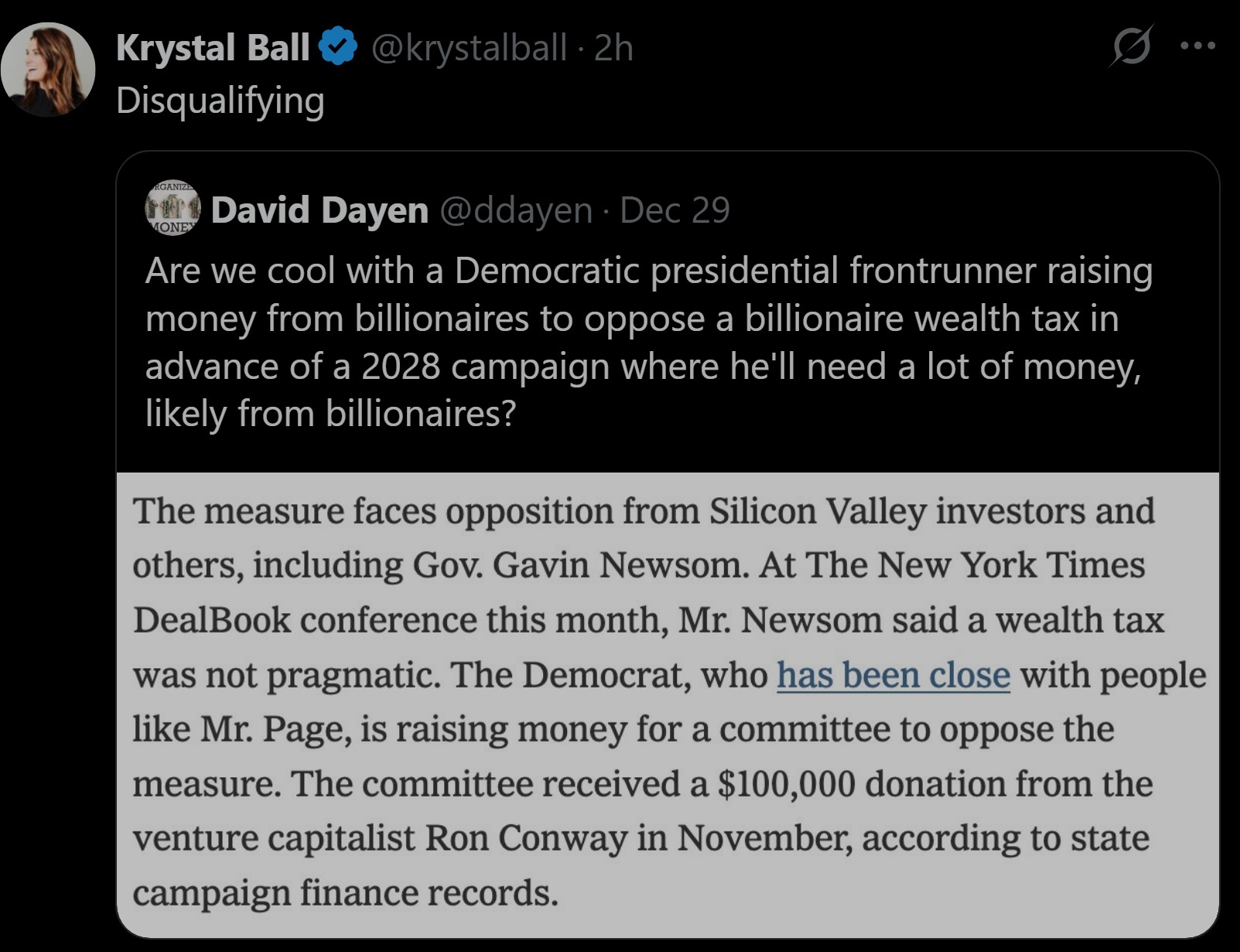Open David Dayen's profile name
This screenshot has height=952, width=1240.
(x=319, y=210)
